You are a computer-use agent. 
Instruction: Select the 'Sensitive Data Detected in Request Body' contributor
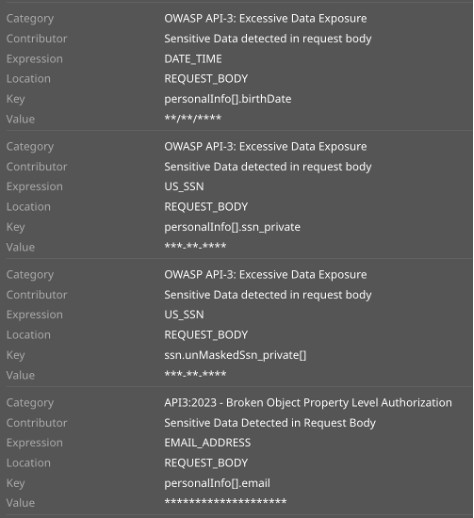point(270,423)
